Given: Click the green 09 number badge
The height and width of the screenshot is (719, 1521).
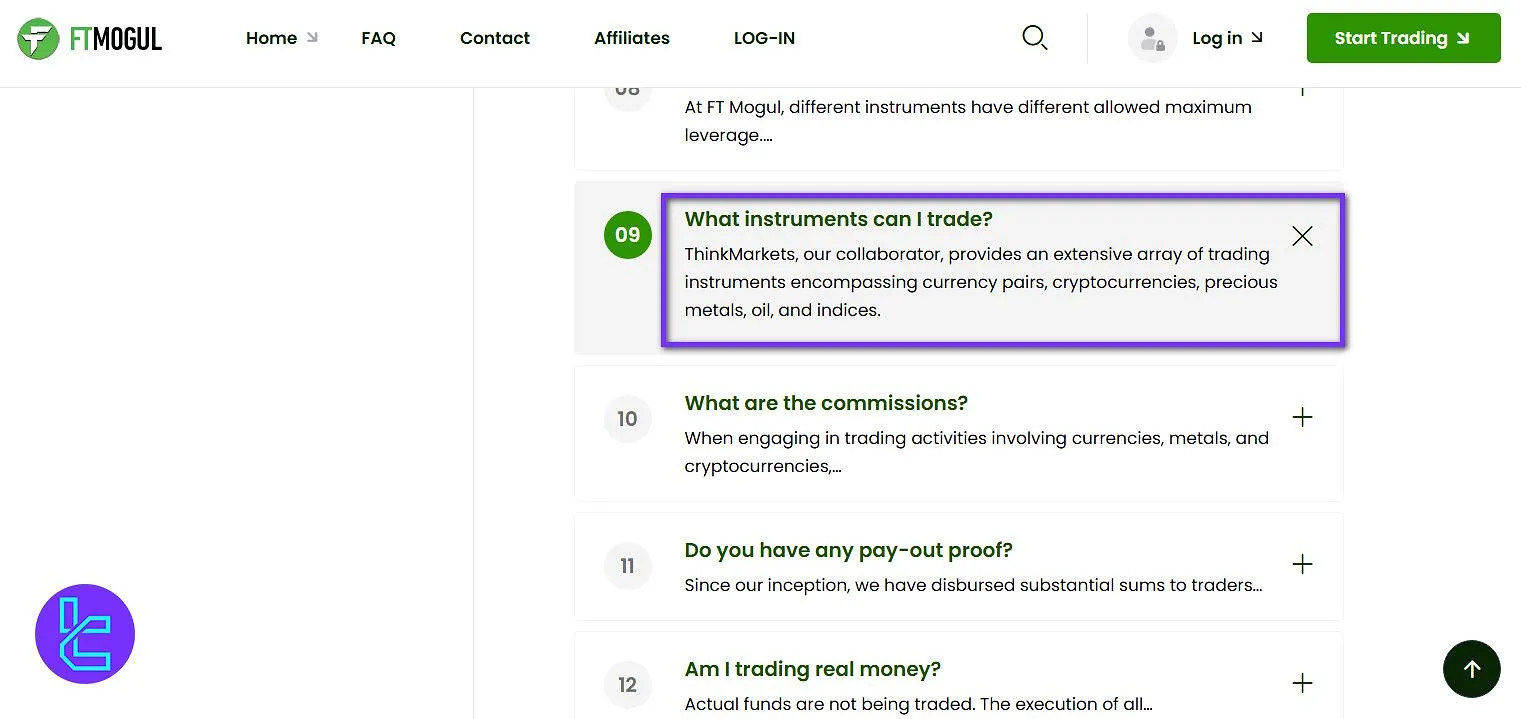Looking at the screenshot, I should [x=627, y=235].
